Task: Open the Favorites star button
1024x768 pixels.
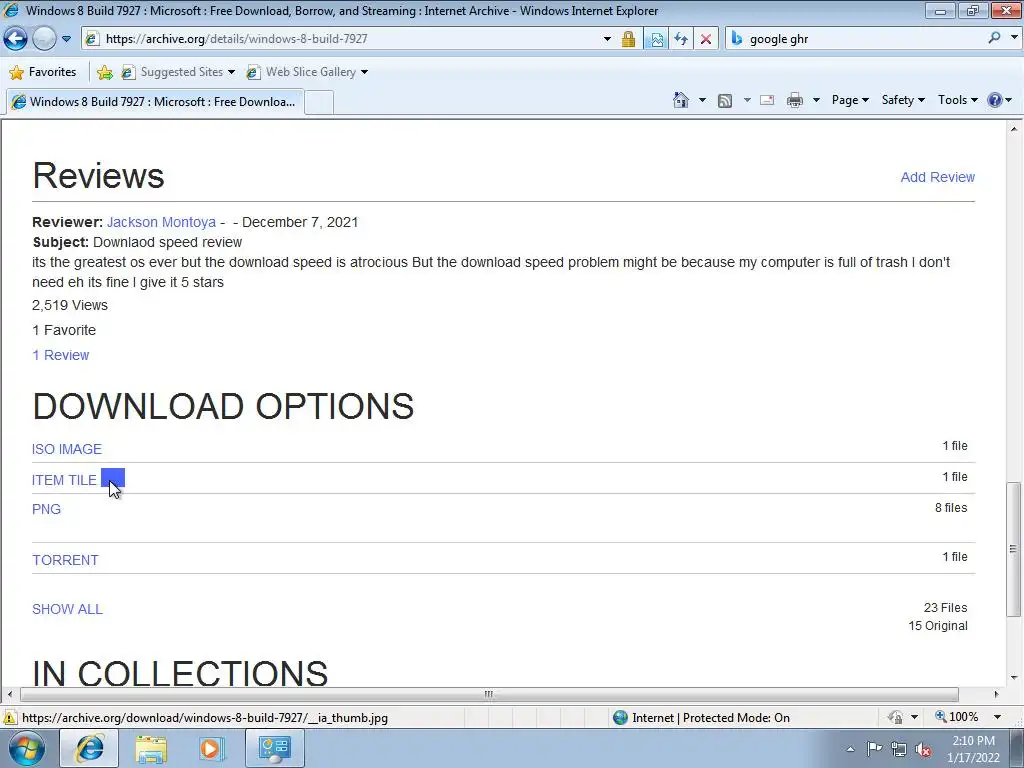Action: 44,72
